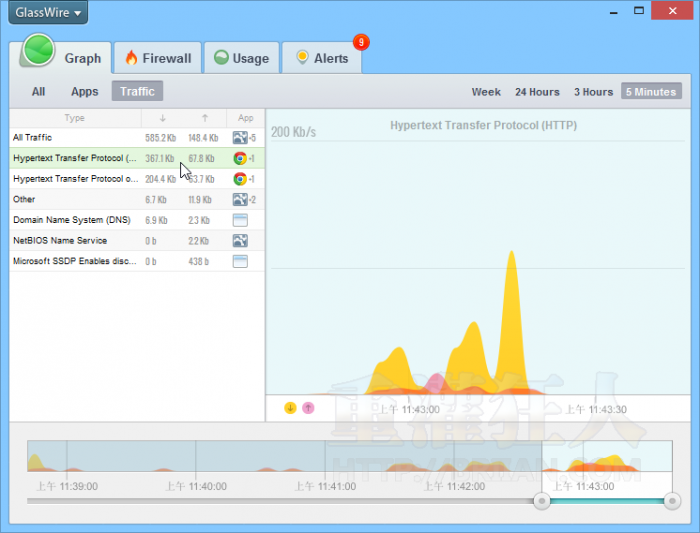
Task: Click the app icon in the All Traffic row
Action: (x=240, y=137)
